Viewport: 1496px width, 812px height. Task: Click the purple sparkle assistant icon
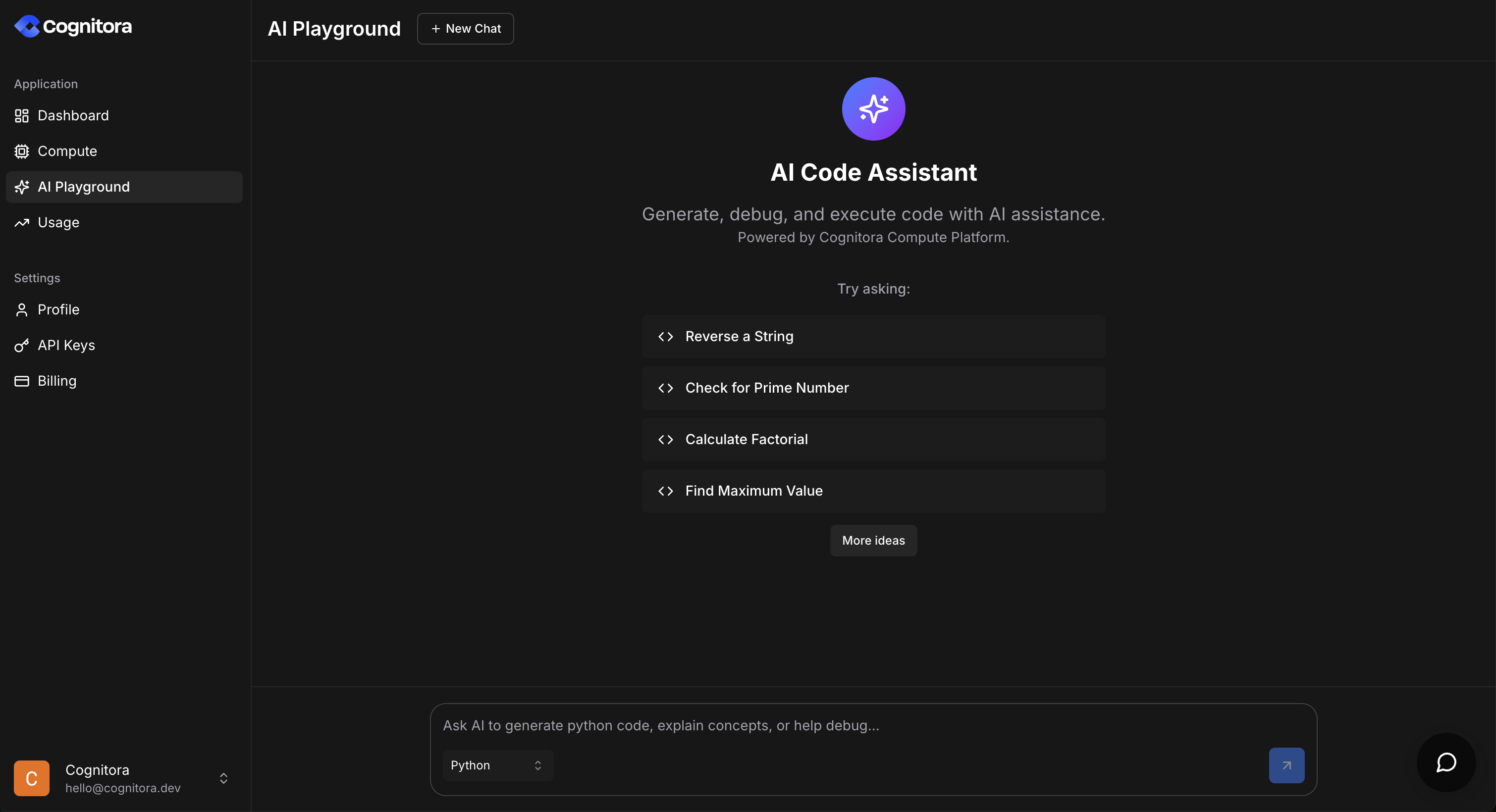point(873,109)
